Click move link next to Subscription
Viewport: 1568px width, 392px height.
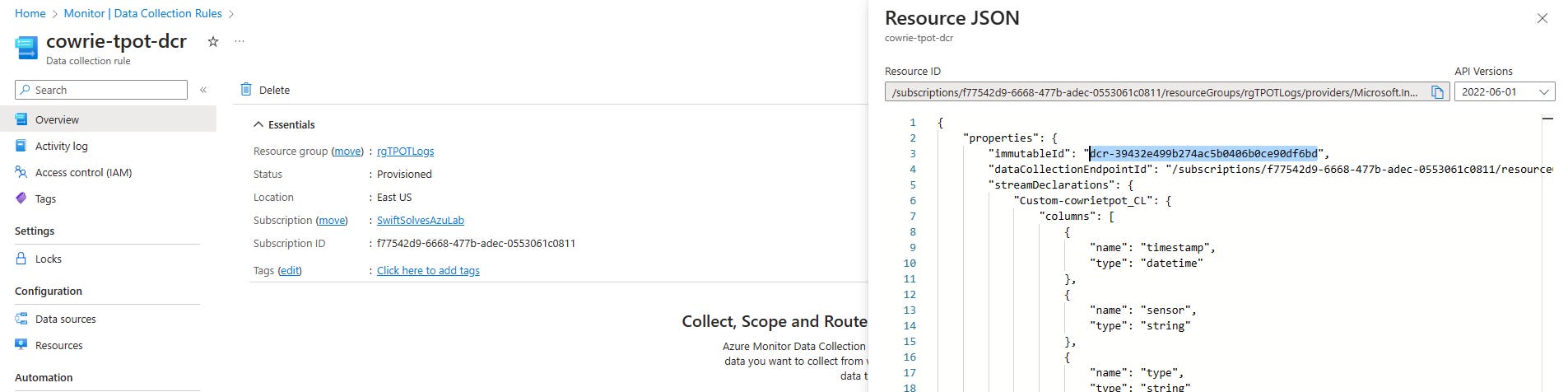tap(332, 220)
